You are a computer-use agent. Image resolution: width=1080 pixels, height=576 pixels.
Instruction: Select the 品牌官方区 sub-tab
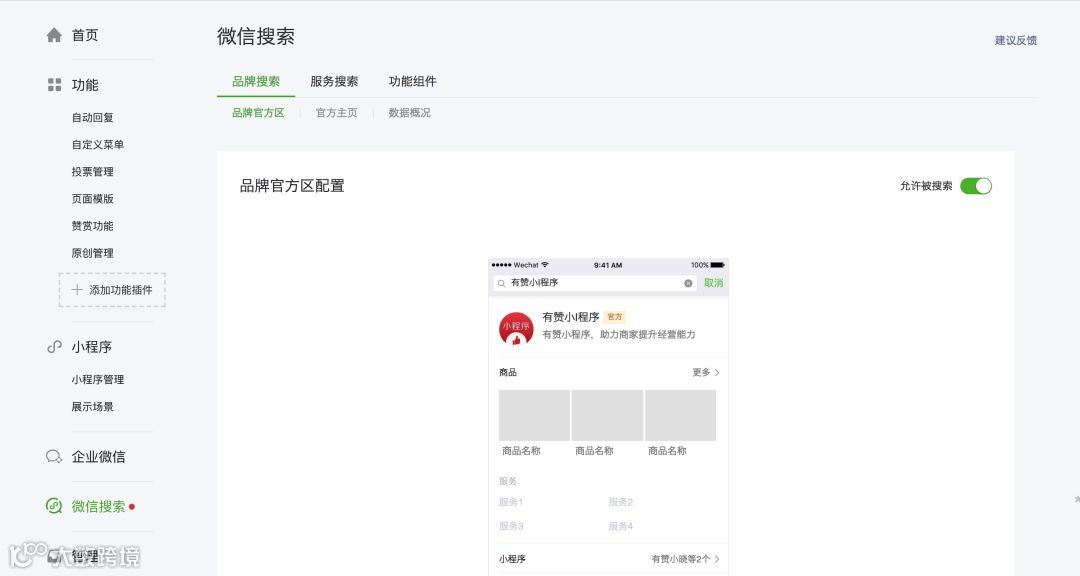pyautogui.click(x=258, y=112)
